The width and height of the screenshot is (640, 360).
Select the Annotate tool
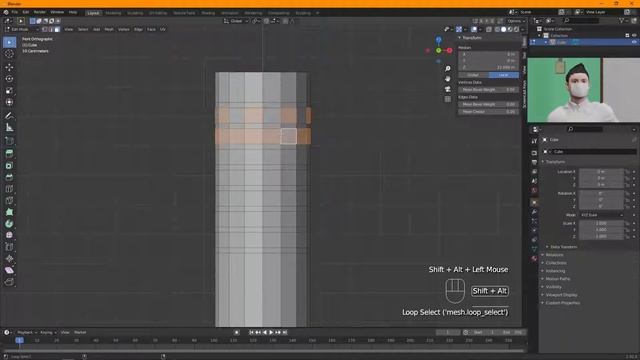pos(9,116)
